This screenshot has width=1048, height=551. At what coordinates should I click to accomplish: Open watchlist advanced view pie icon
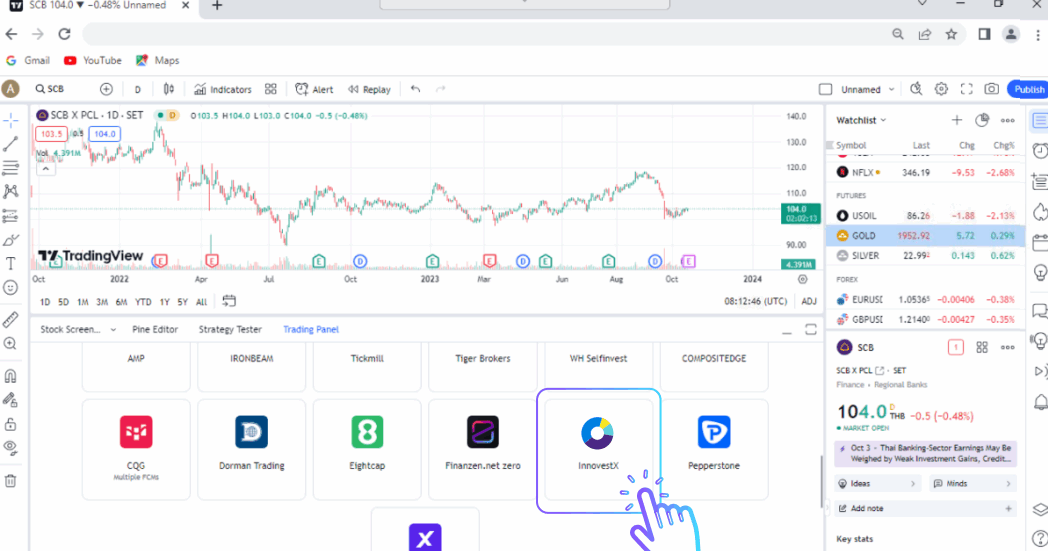(x=982, y=120)
